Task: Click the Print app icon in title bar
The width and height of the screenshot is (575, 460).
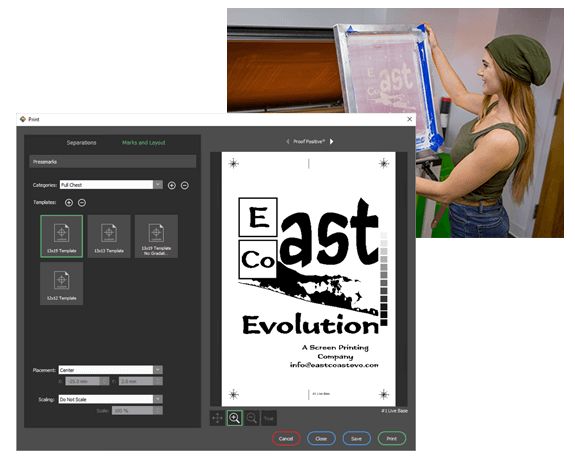Action: pyautogui.click(x=23, y=119)
